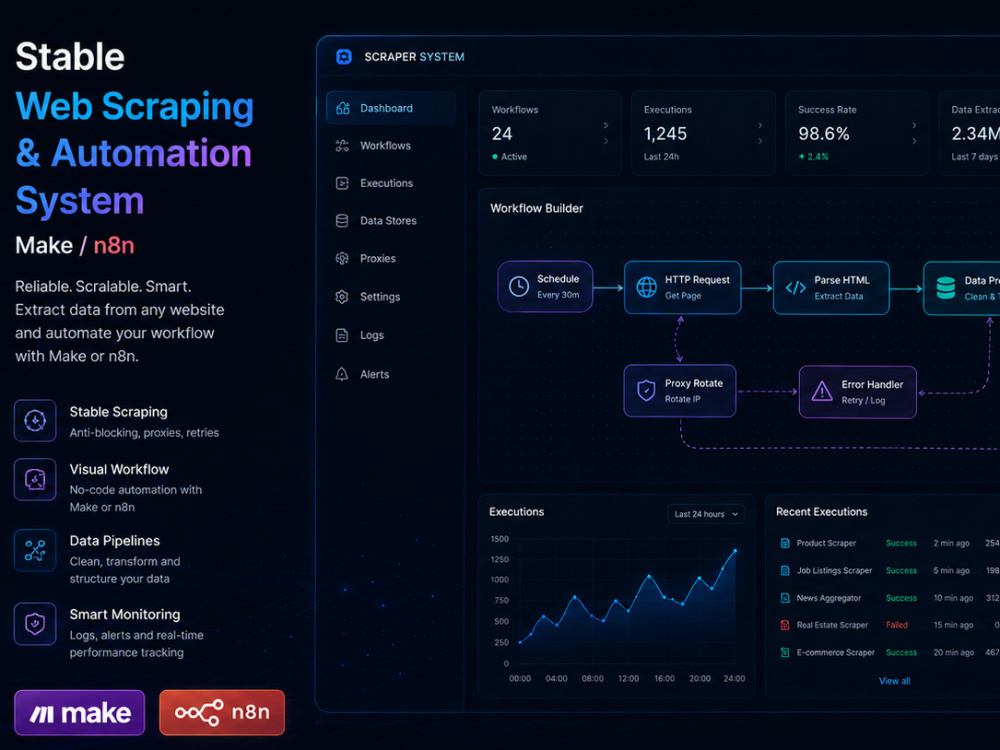
Task: Click the Data Stores database icon
Action: (x=342, y=221)
